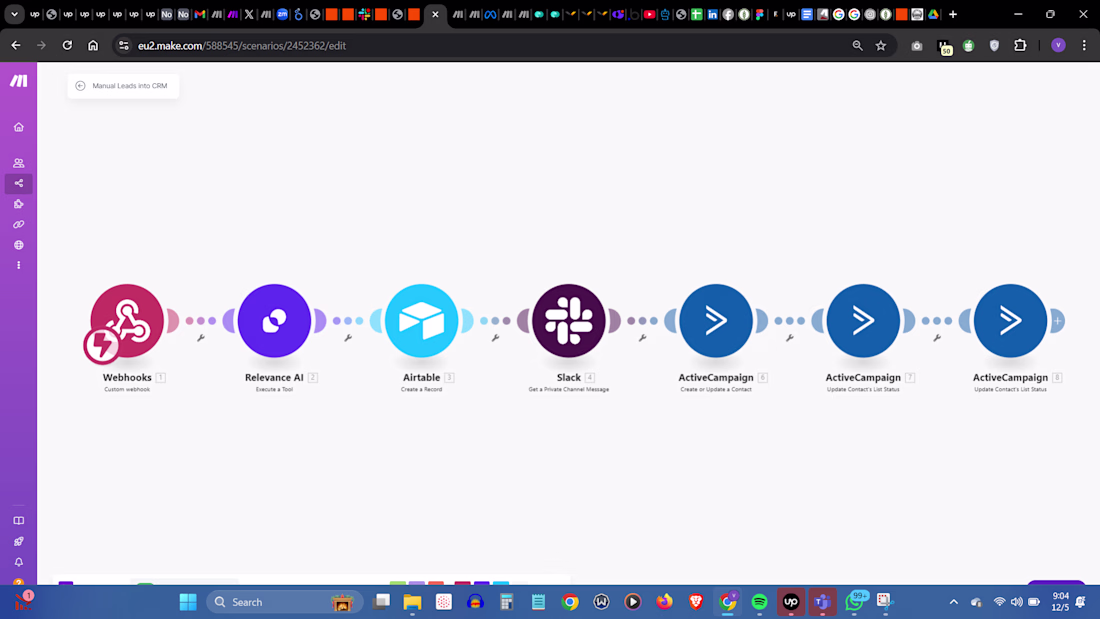Switch to the X (Twitter) browser tab

tap(249, 14)
